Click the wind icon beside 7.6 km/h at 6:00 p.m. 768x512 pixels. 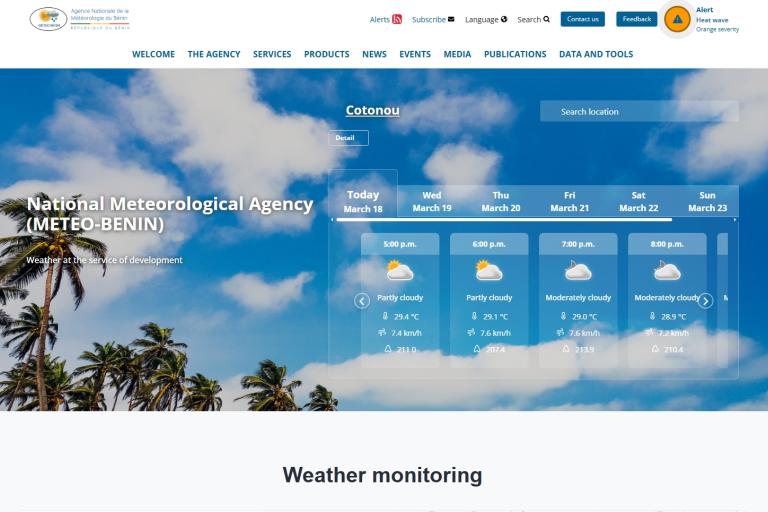point(471,332)
